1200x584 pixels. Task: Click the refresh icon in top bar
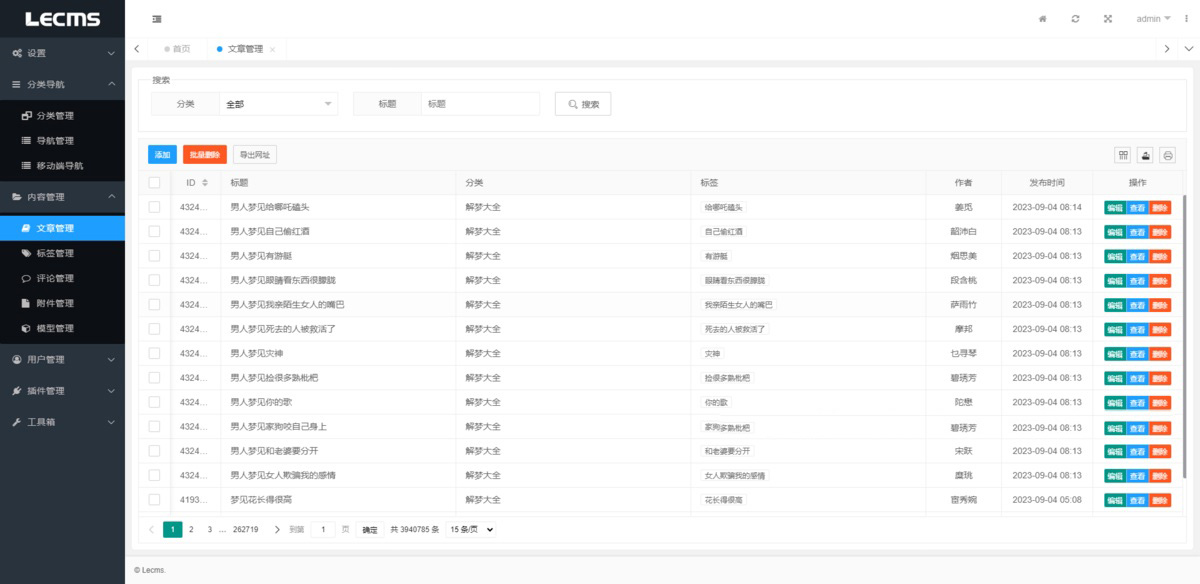click(x=1075, y=19)
